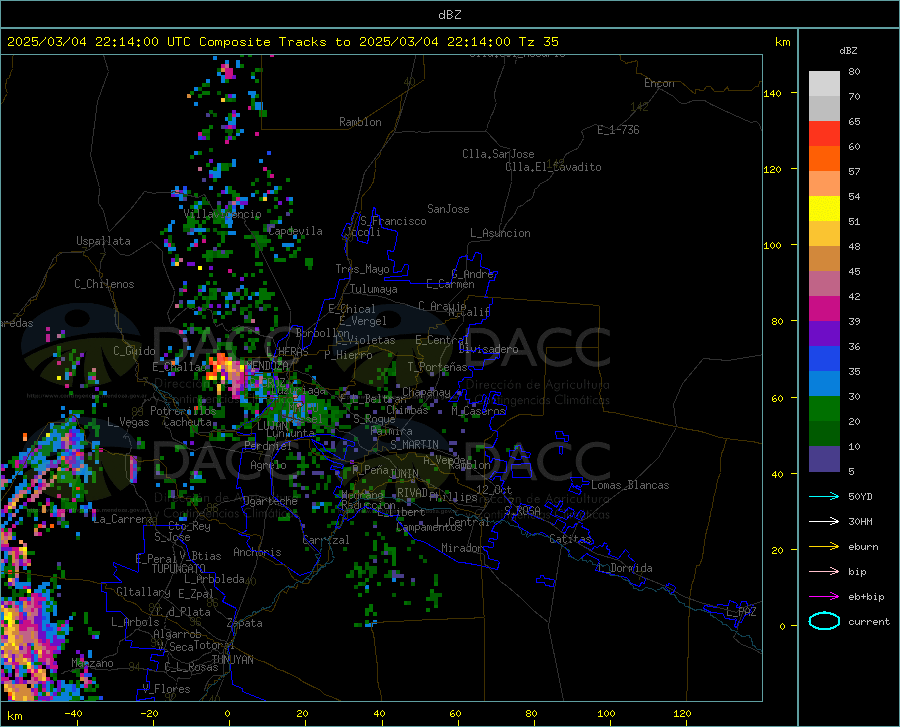Click the L_Asuncion place label

pyautogui.click(x=500, y=233)
